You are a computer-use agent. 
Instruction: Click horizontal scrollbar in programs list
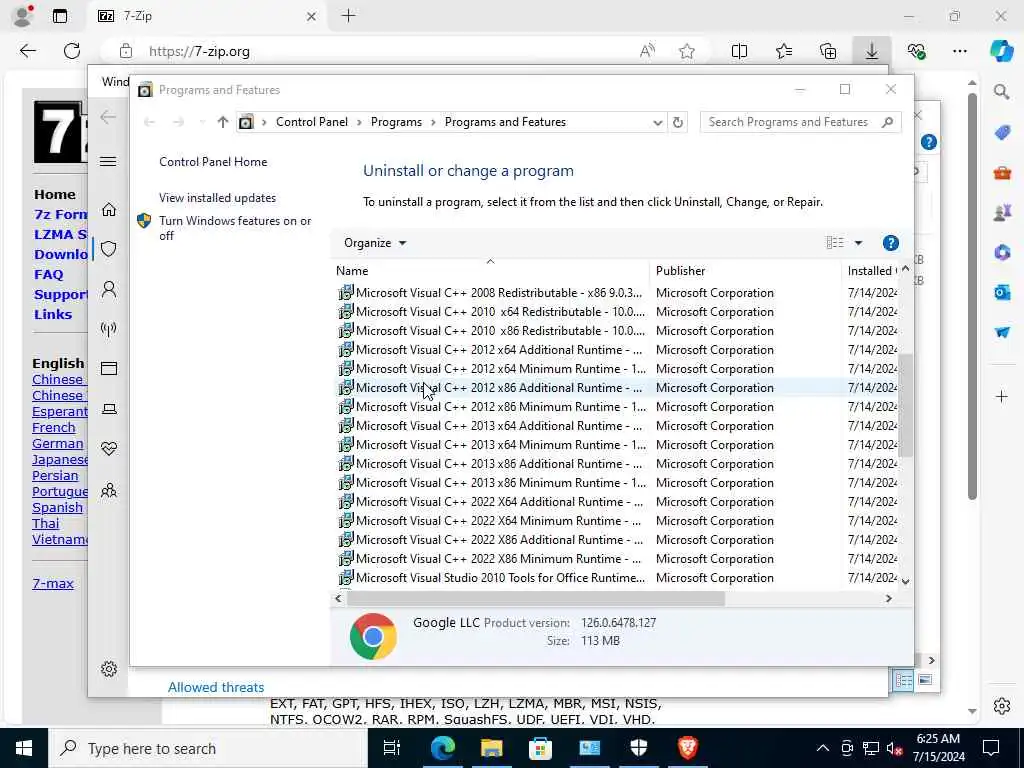pyautogui.click(x=536, y=598)
